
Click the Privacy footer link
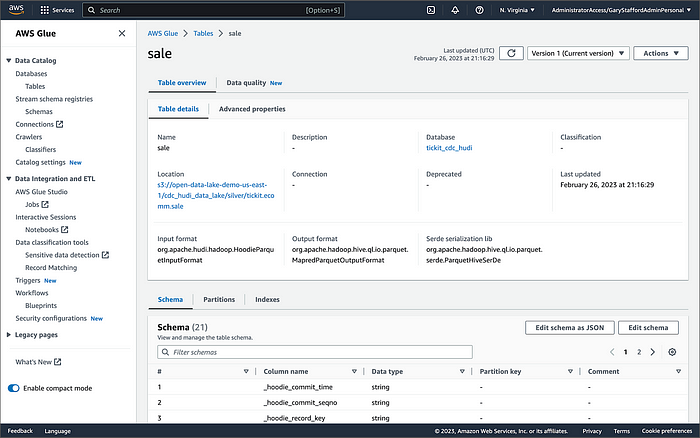coord(592,431)
